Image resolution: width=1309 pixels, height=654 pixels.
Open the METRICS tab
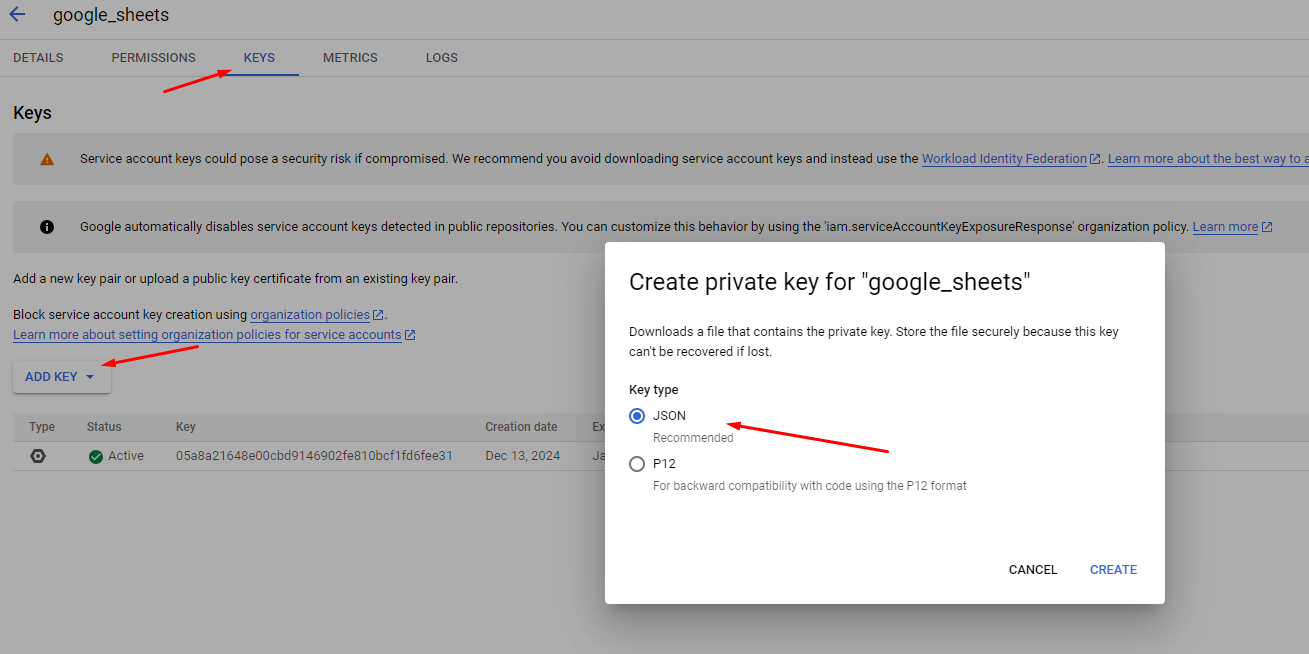coord(350,57)
